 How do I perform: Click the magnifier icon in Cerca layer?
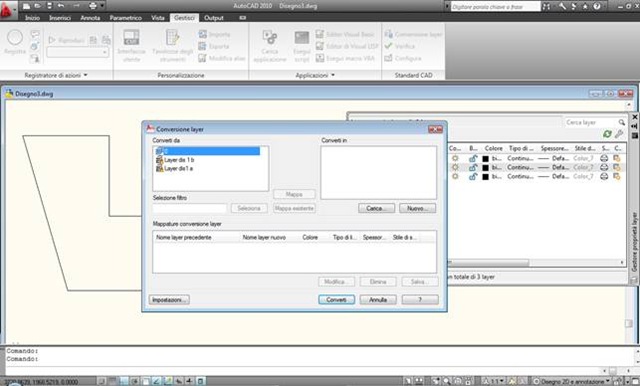point(621,122)
